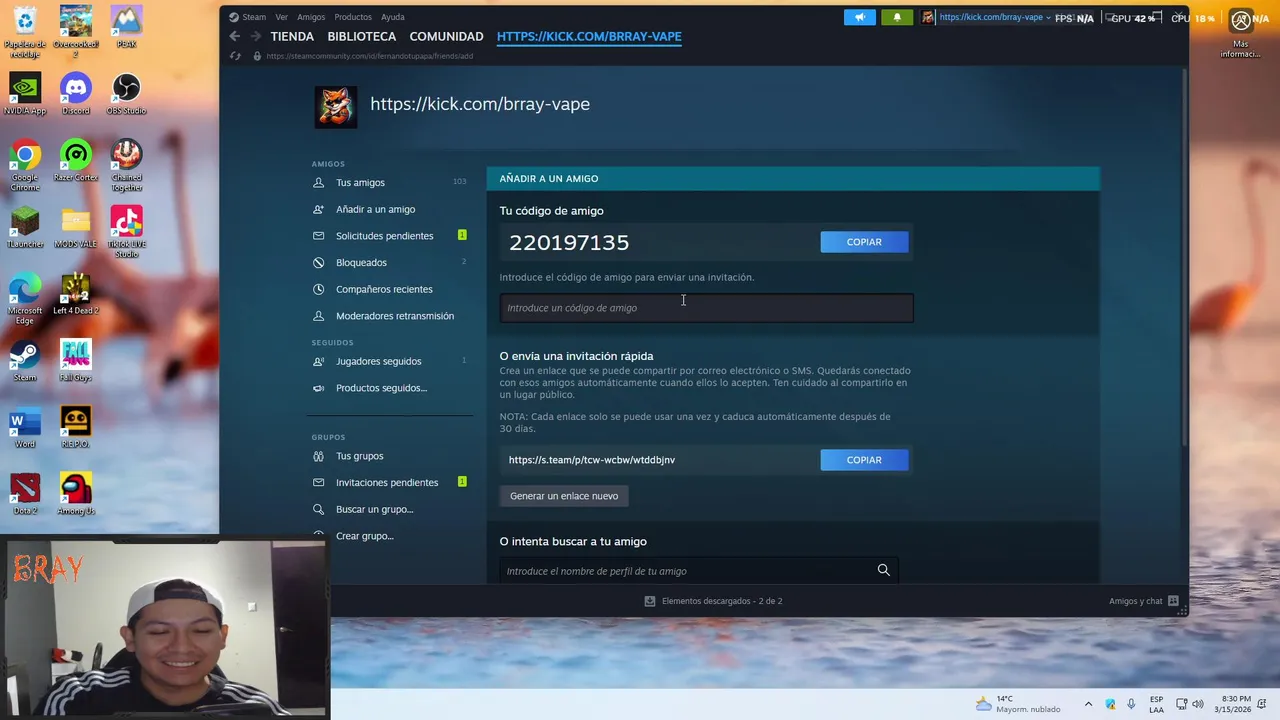Reload the Steam page with refresh icon
The height and width of the screenshot is (720, 1280).
click(x=235, y=56)
